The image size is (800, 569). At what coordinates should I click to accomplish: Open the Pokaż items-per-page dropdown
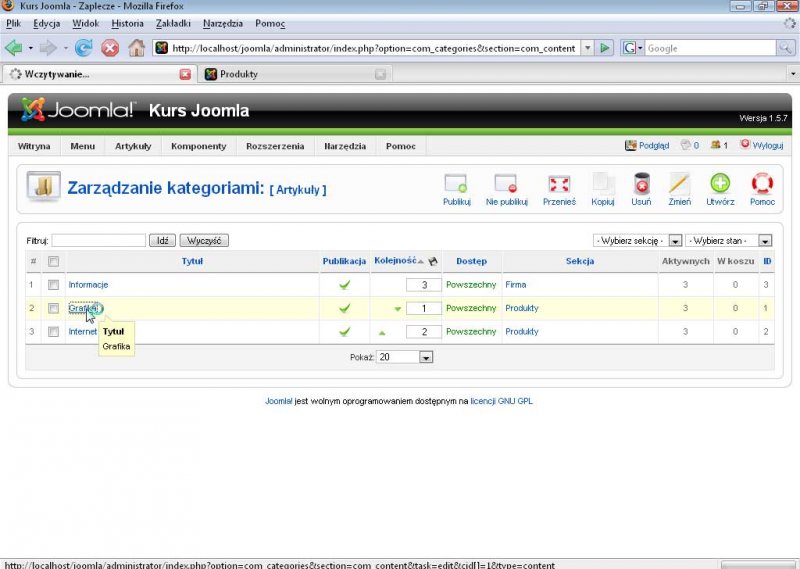pos(405,357)
